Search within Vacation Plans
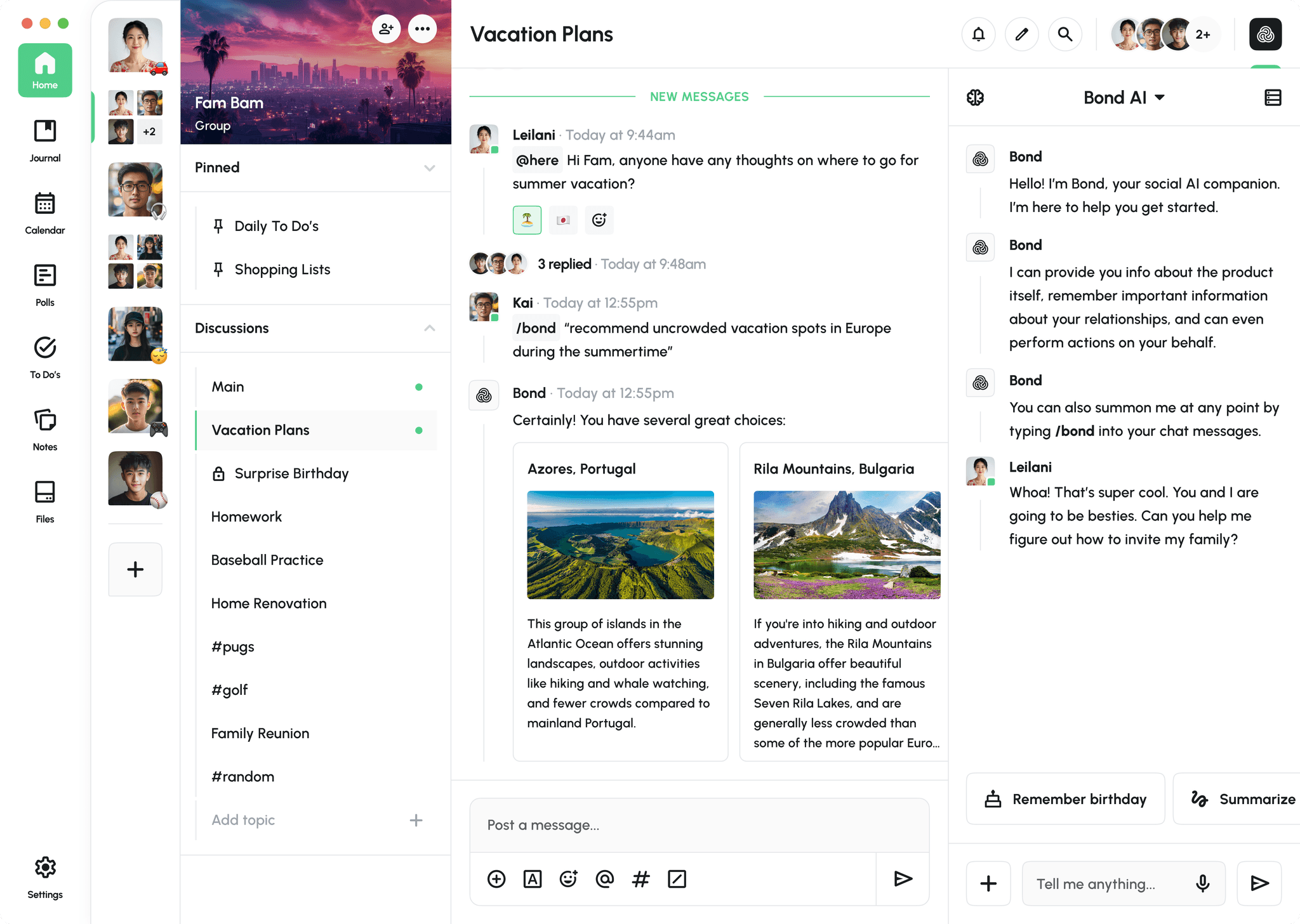This screenshot has height=924, width=1300. click(1065, 34)
